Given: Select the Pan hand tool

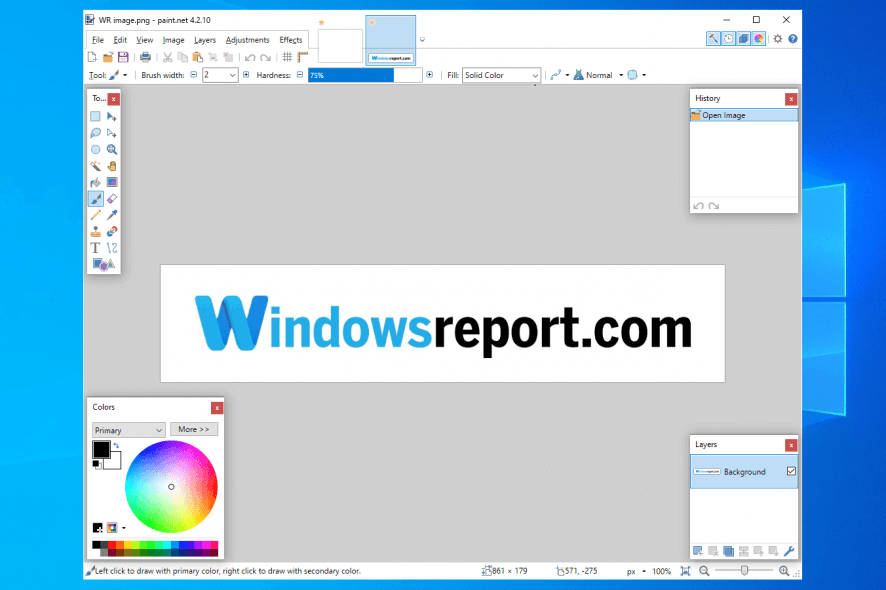Looking at the screenshot, I should pyautogui.click(x=112, y=166).
